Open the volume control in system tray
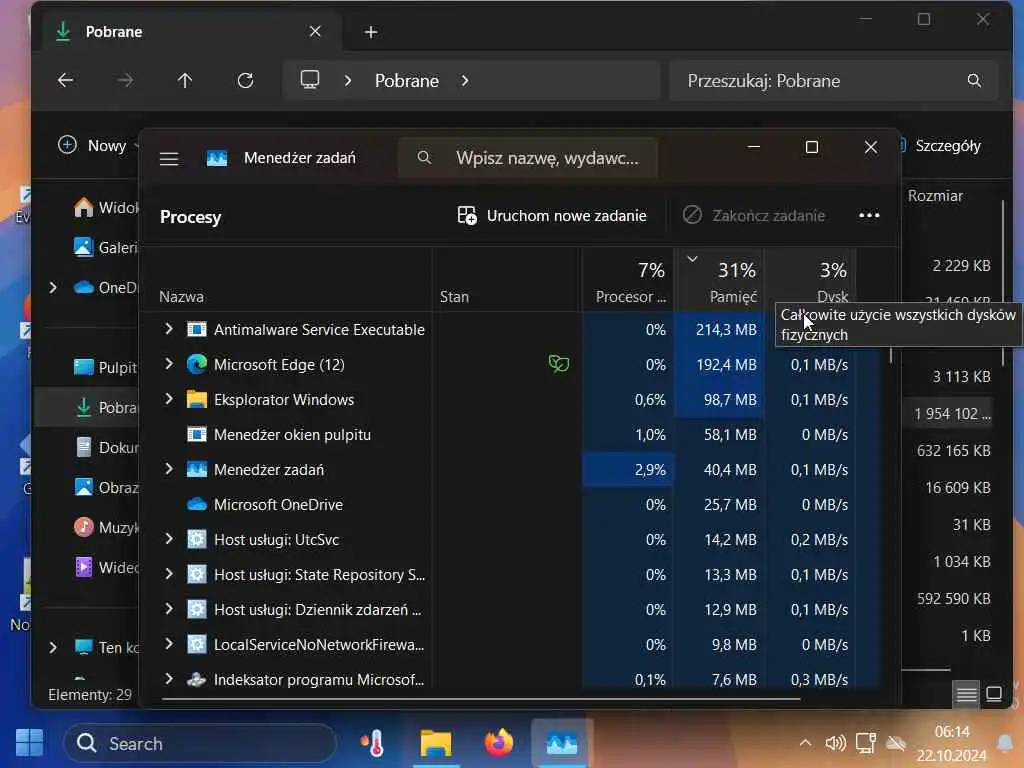This screenshot has height=768, width=1024. pos(835,743)
